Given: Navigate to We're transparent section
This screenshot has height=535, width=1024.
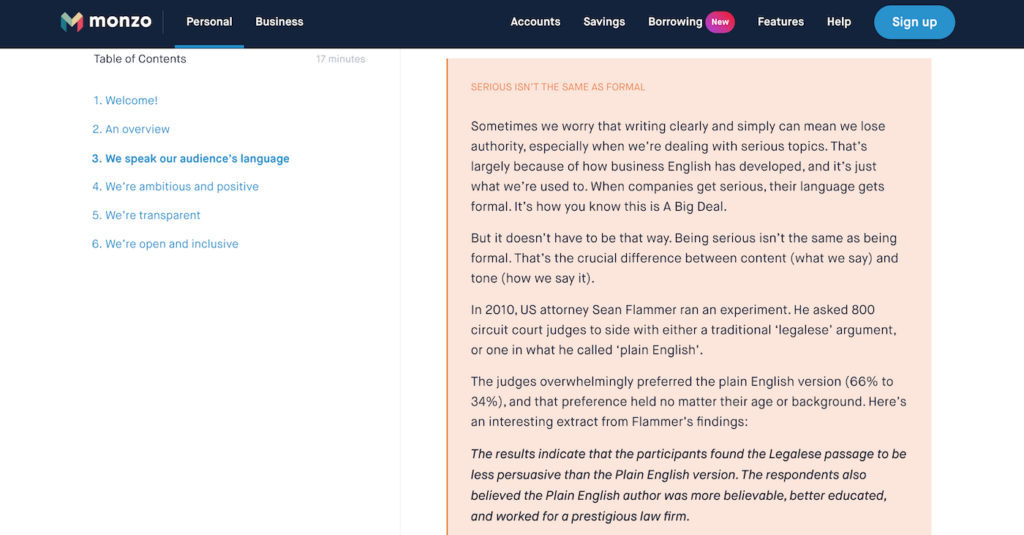Looking at the screenshot, I should [146, 216].
